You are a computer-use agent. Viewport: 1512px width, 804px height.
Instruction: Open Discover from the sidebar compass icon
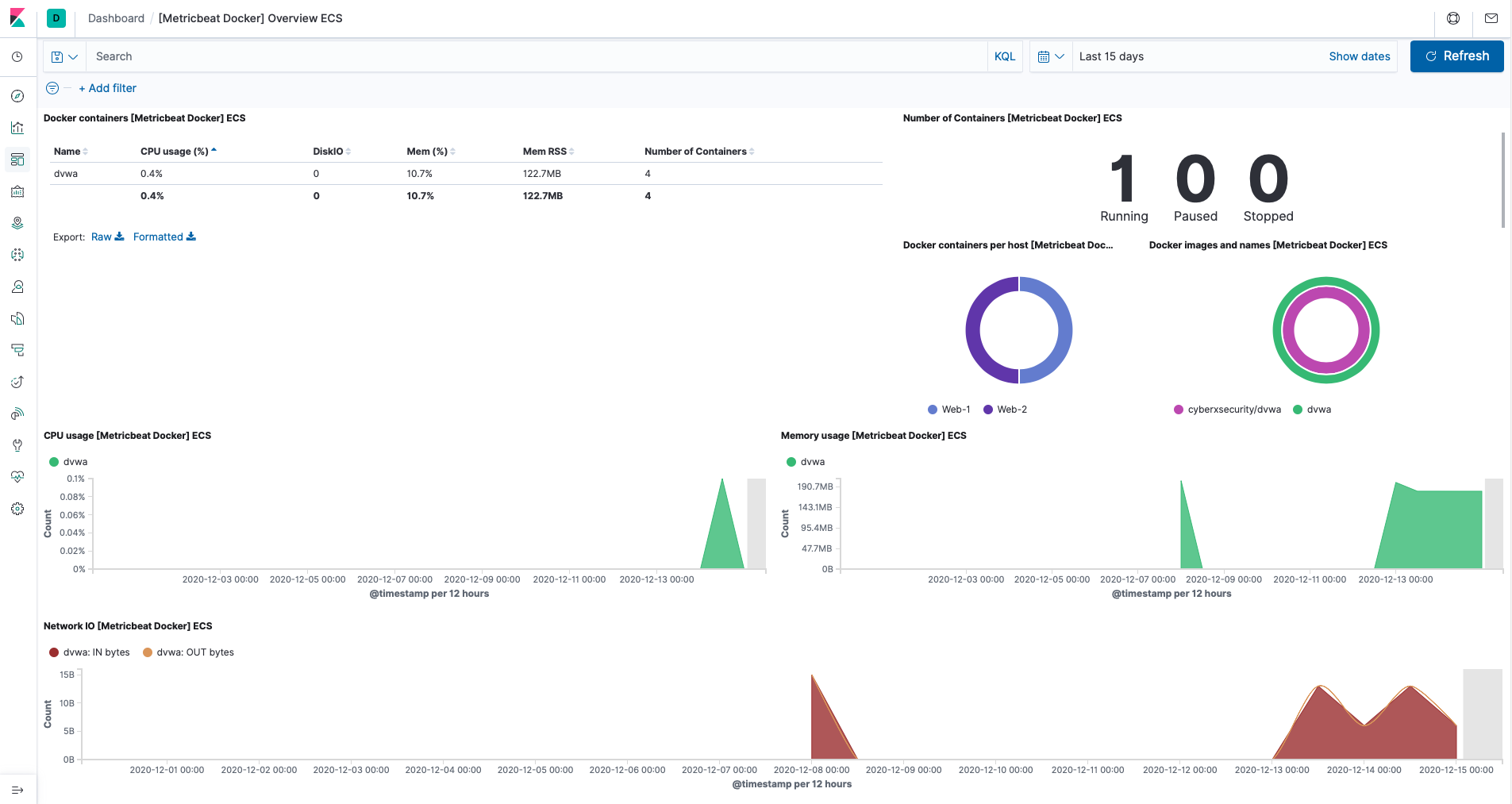tap(17, 96)
